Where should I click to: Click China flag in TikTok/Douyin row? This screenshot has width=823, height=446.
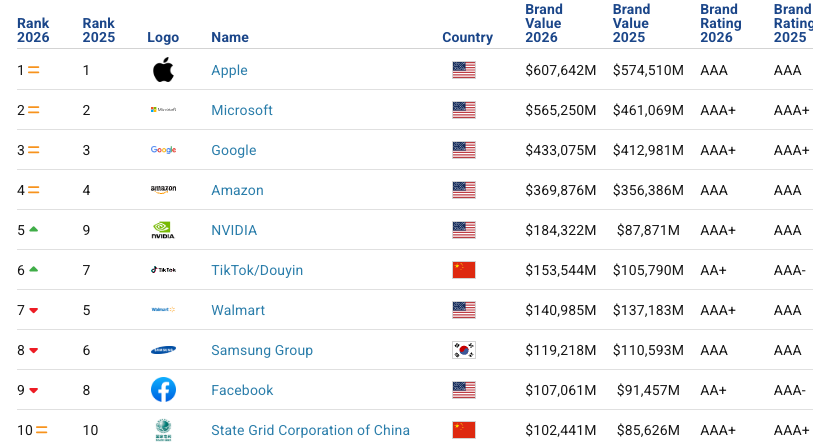(x=463, y=270)
